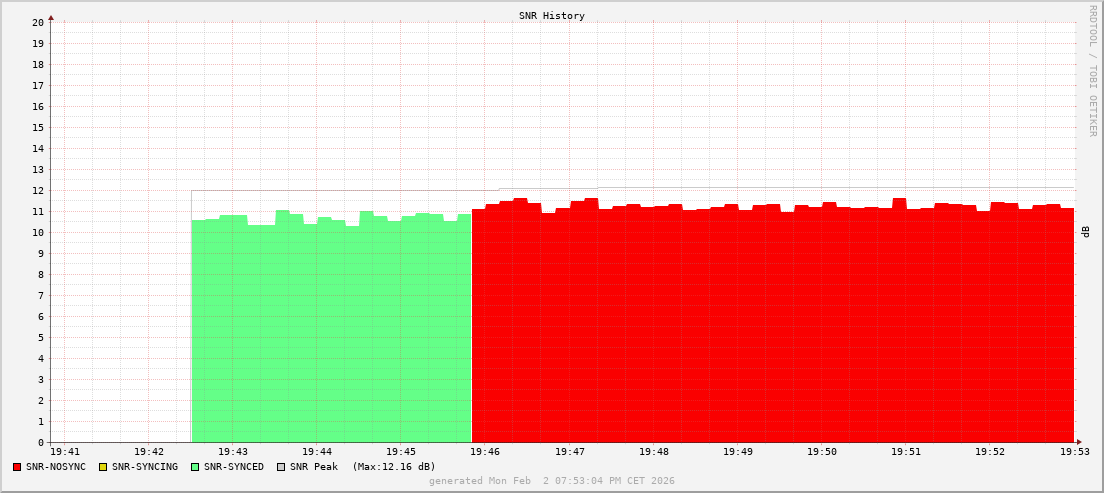Click the RRDTOOL / TOBI OETIKER watermark
The width and height of the screenshot is (1104, 493).
pyautogui.click(x=1092, y=70)
